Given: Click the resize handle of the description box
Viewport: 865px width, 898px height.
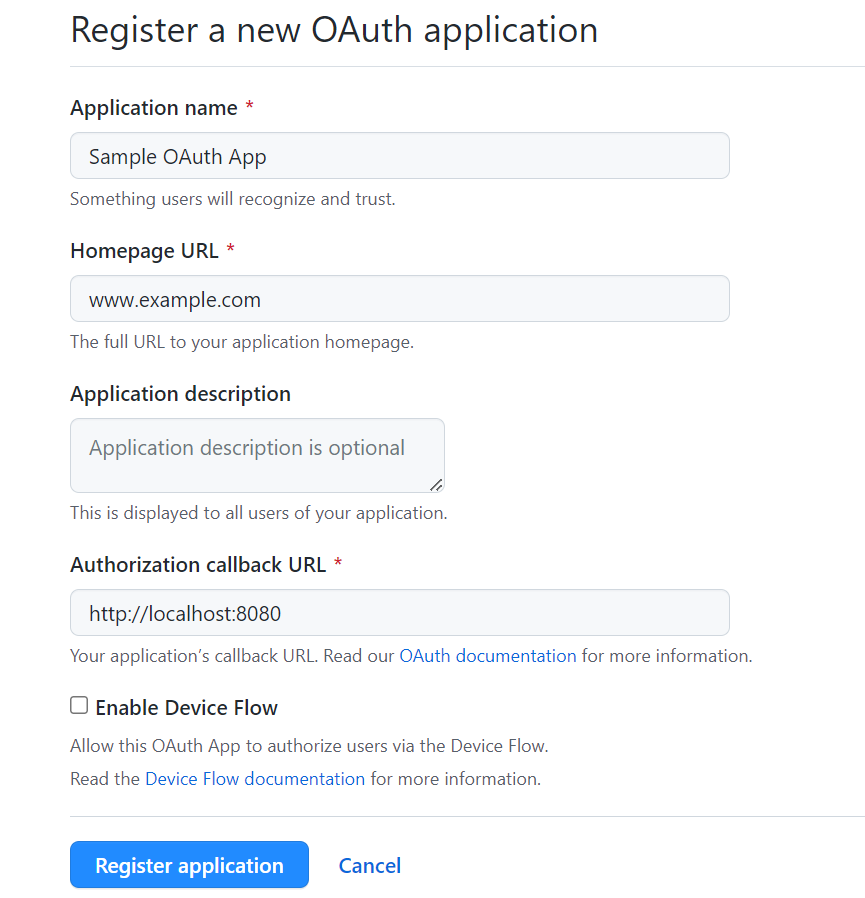Looking at the screenshot, I should [x=436, y=485].
